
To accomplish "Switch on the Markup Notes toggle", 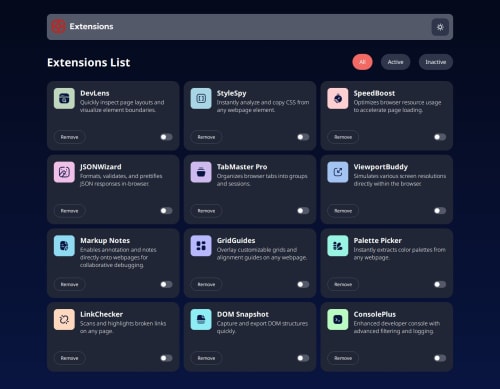I will [x=166, y=284].
